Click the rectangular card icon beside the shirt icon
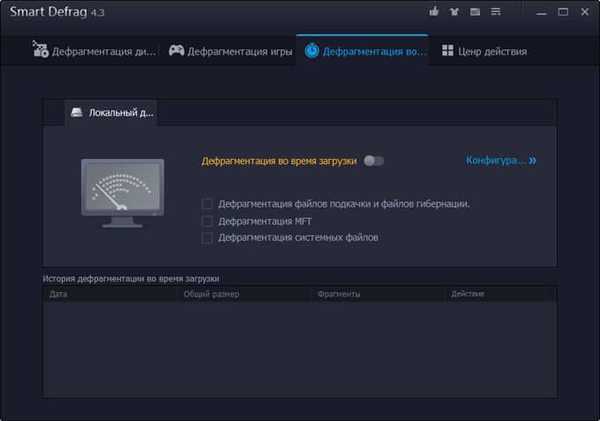 pyautogui.click(x=477, y=13)
